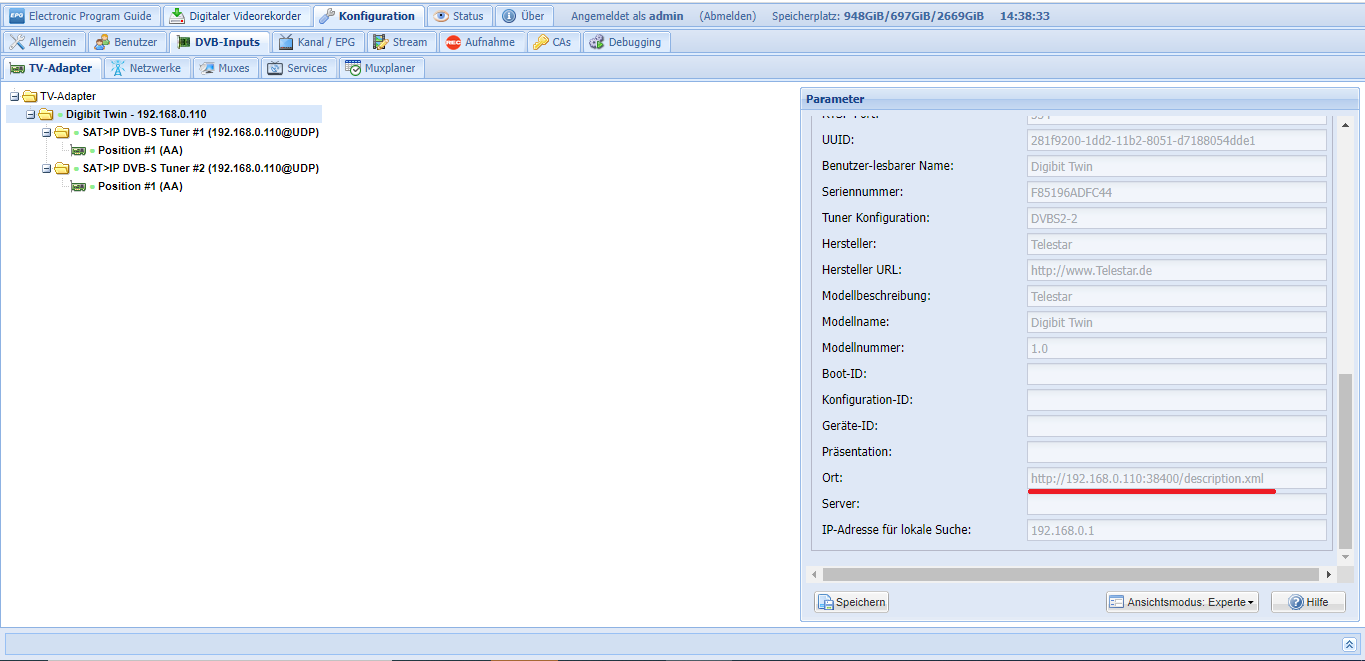This screenshot has width=1365, height=661.
Task: Select the DVB-Inputs tab
Action: tap(219, 42)
